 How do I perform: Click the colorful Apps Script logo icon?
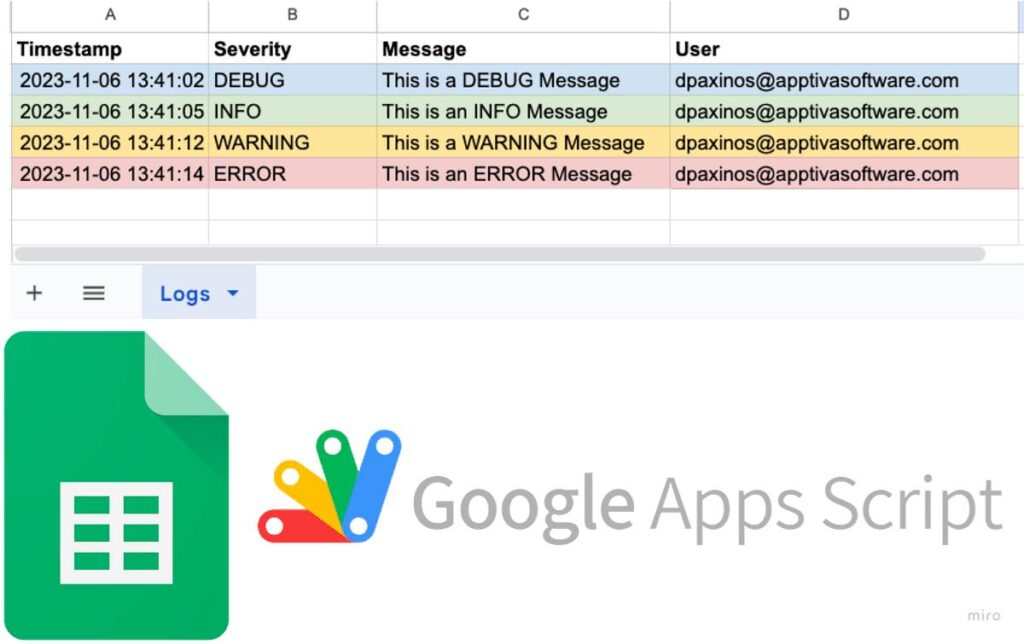point(330,486)
